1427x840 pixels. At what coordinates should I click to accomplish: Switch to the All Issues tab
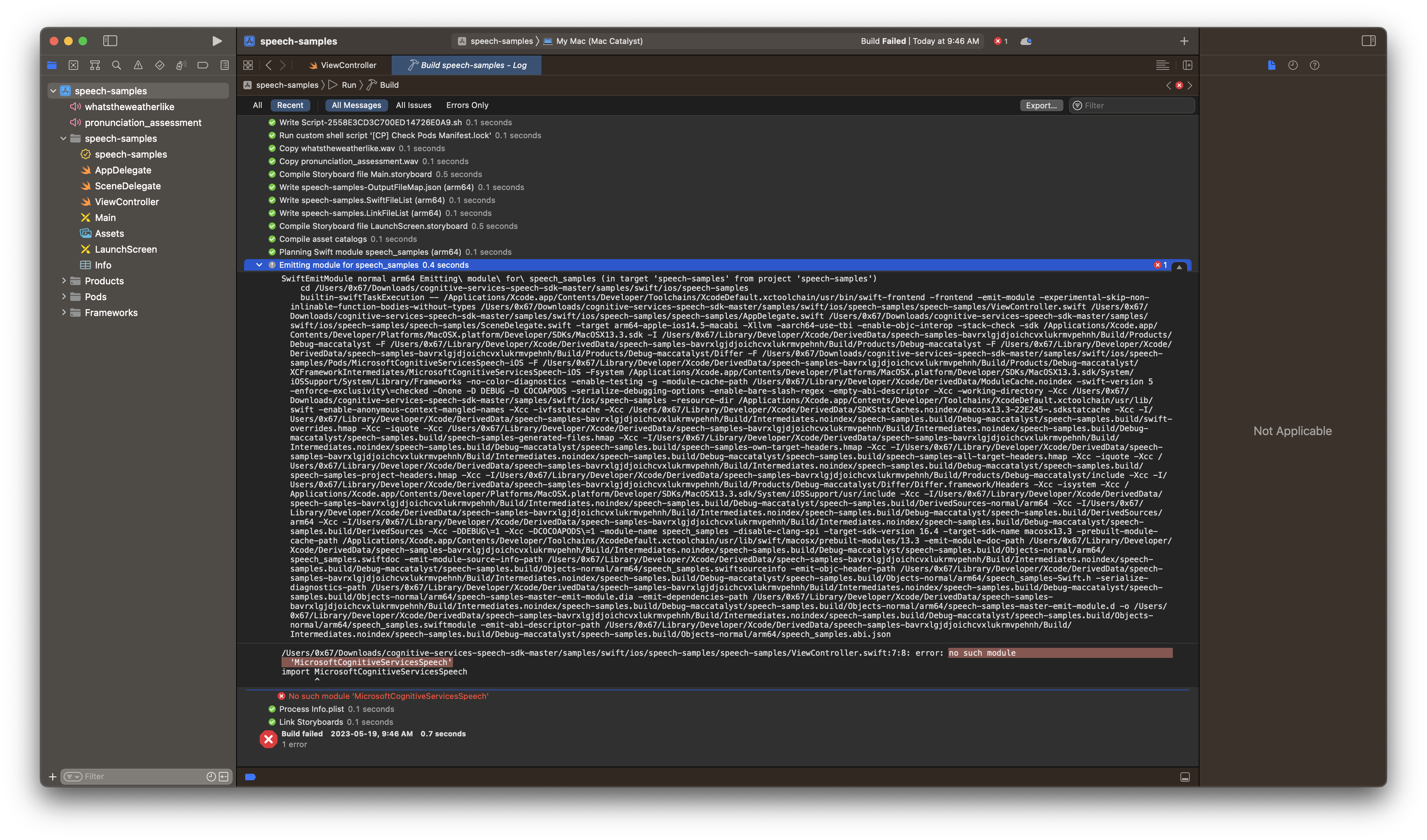pos(414,105)
